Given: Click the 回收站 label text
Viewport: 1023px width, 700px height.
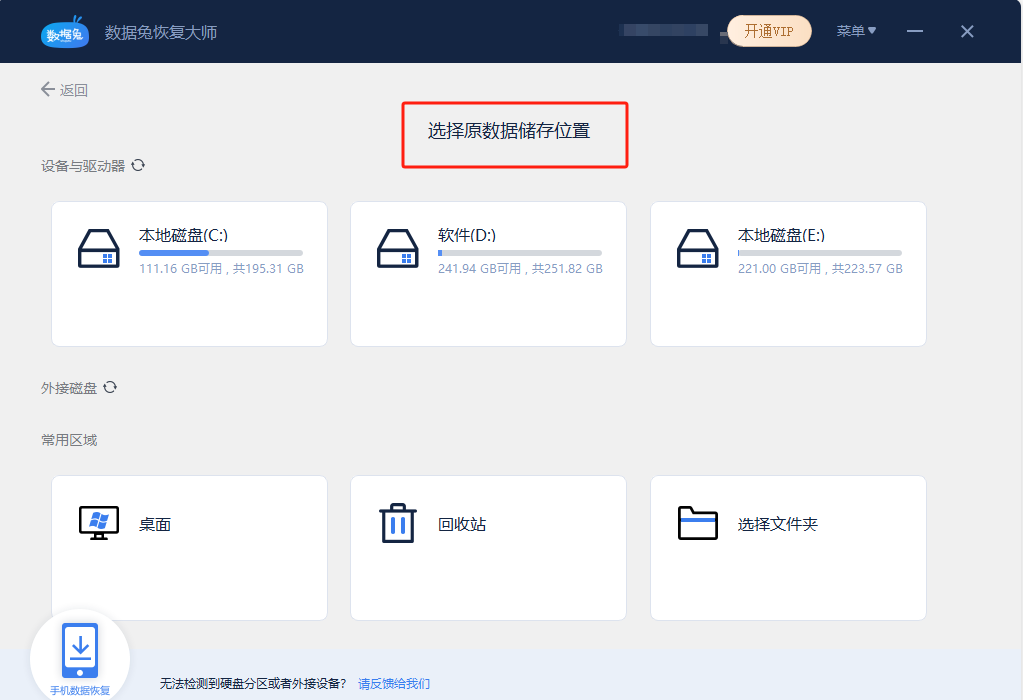Looking at the screenshot, I should (x=462, y=525).
